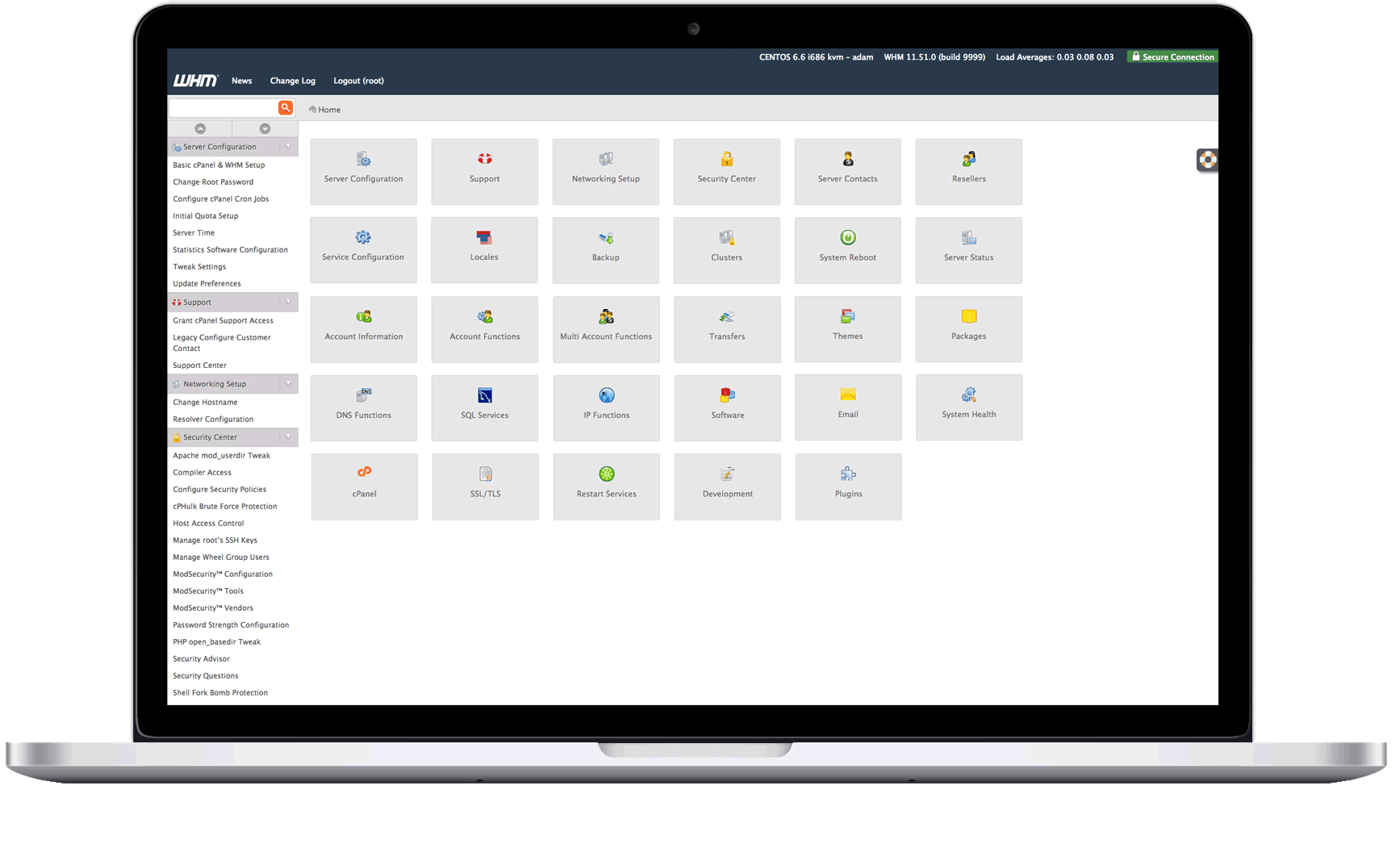Image resolution: width=1400 pixels, height=848 pixels.
Task: Expand all sidebar sections with down arrow
Action: (x=265, y=129)
